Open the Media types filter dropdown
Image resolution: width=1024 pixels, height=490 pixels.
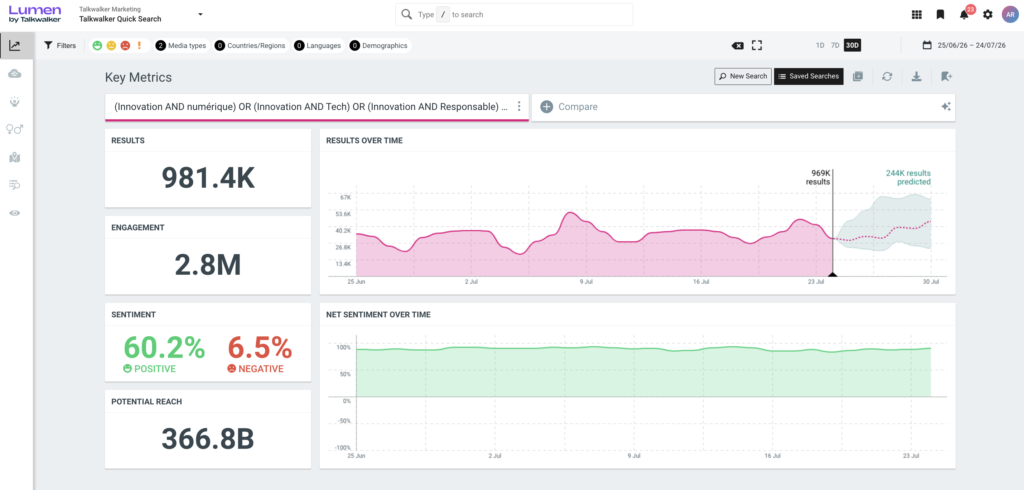pyautogui.click(x=182, y=46)
